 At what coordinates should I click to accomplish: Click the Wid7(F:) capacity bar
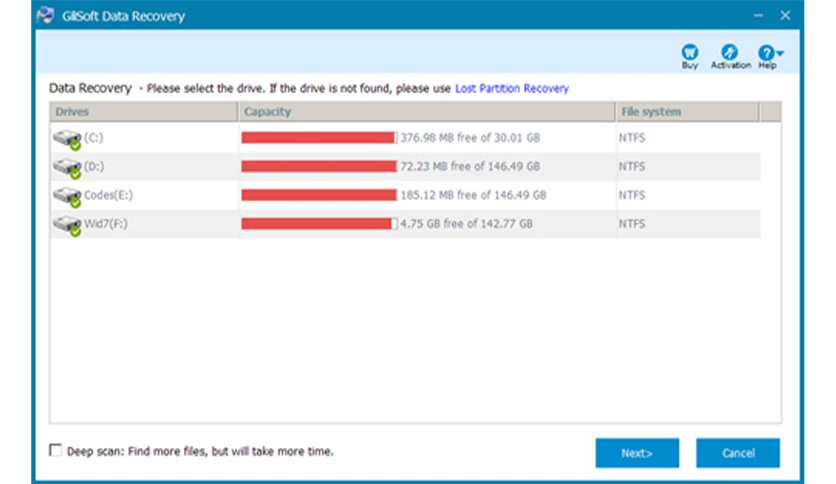click(319, 224)
